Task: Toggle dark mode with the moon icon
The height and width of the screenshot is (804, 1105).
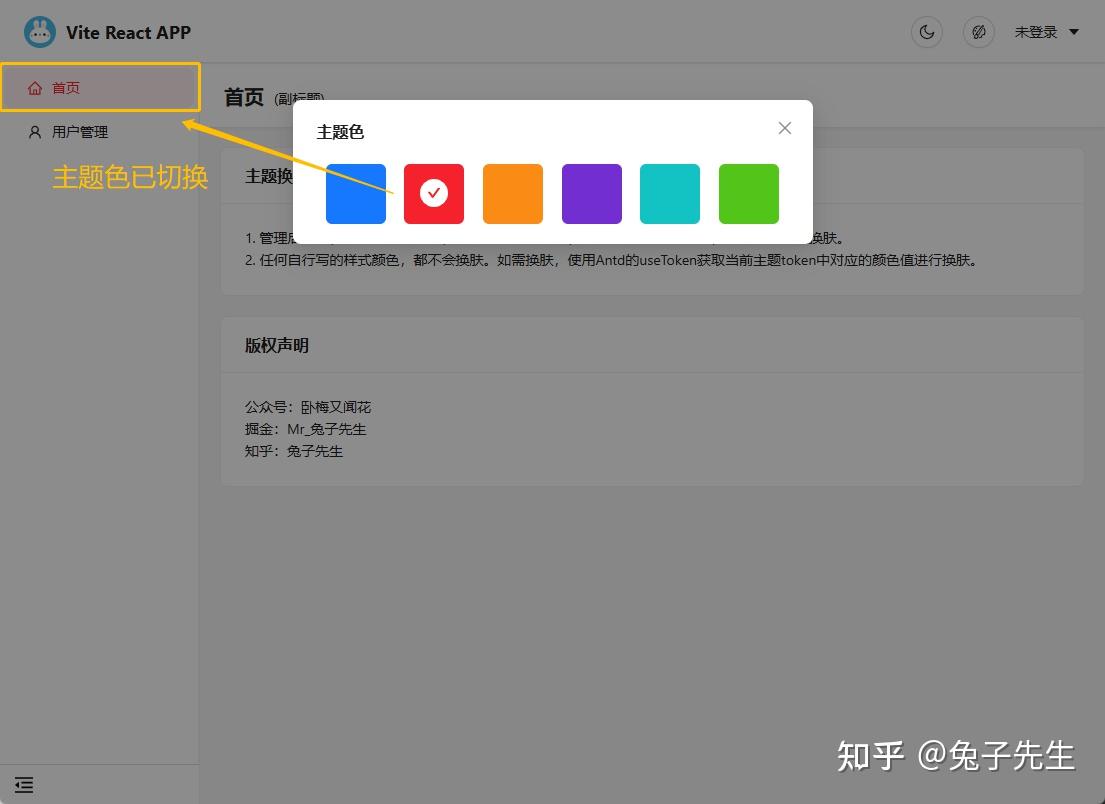Action: tap(926, 31)
